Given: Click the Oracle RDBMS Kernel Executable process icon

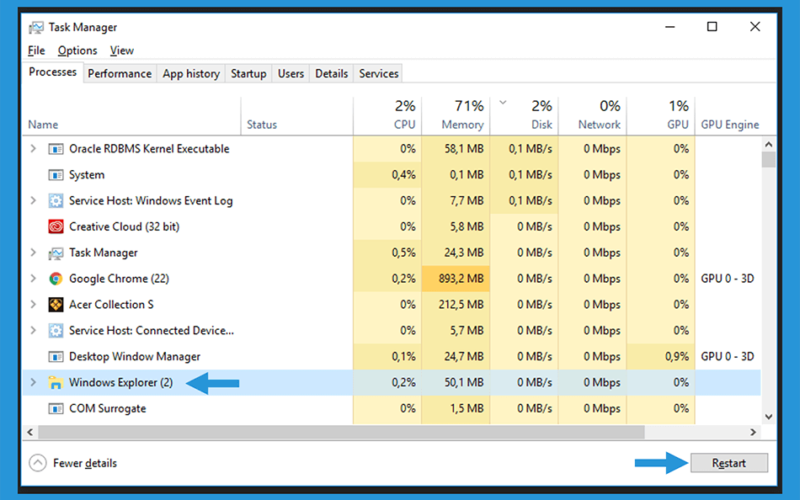Looking at the screenshot, I should 56,149.
